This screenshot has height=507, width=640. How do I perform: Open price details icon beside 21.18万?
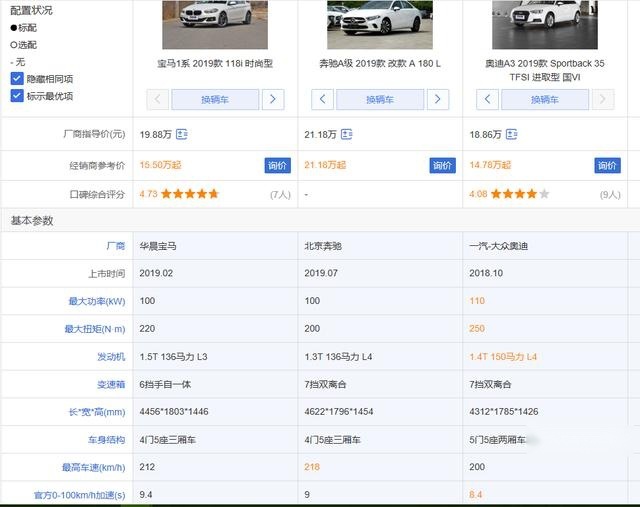pyautogui.click(x=347, y=134)
